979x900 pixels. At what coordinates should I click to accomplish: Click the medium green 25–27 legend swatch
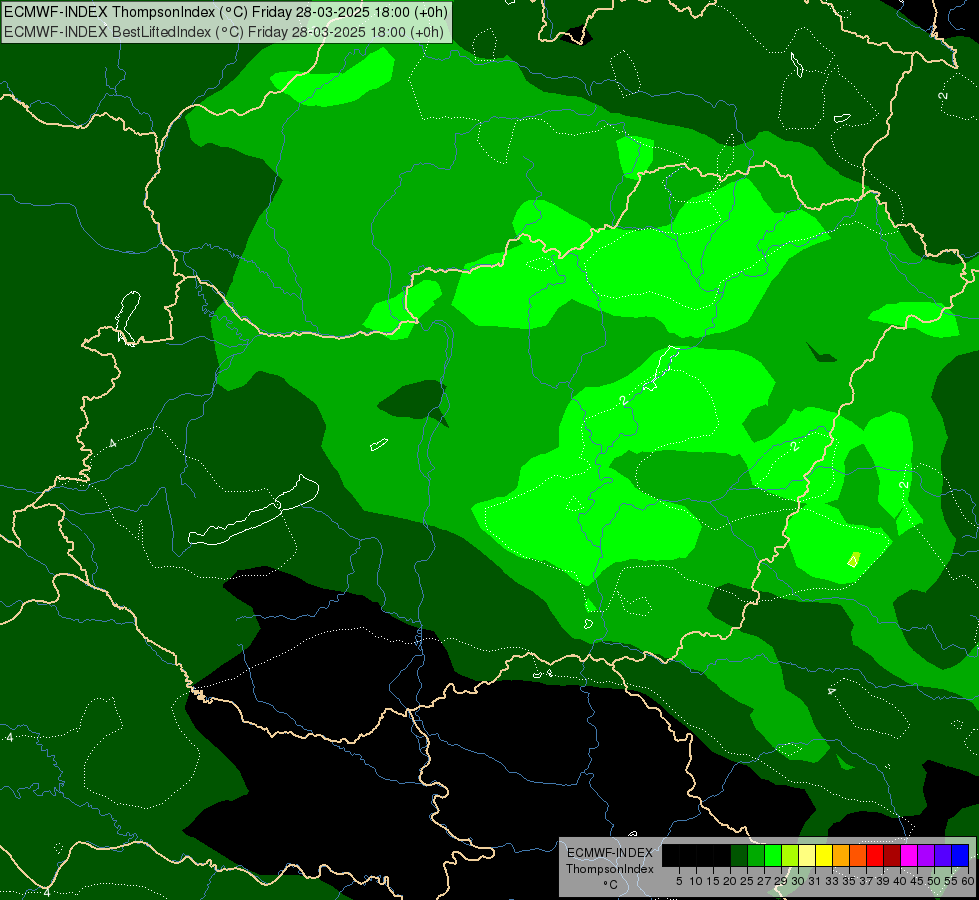[756, 855]
